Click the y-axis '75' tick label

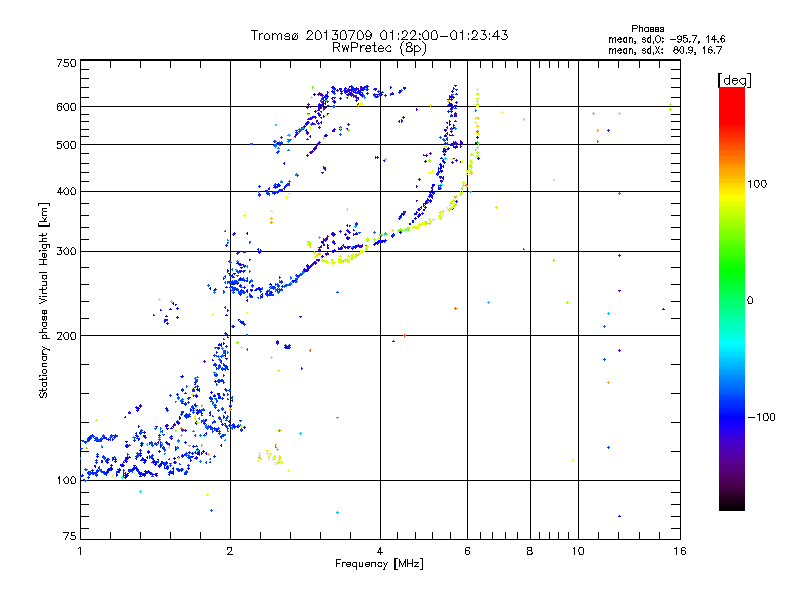(70, 536)
